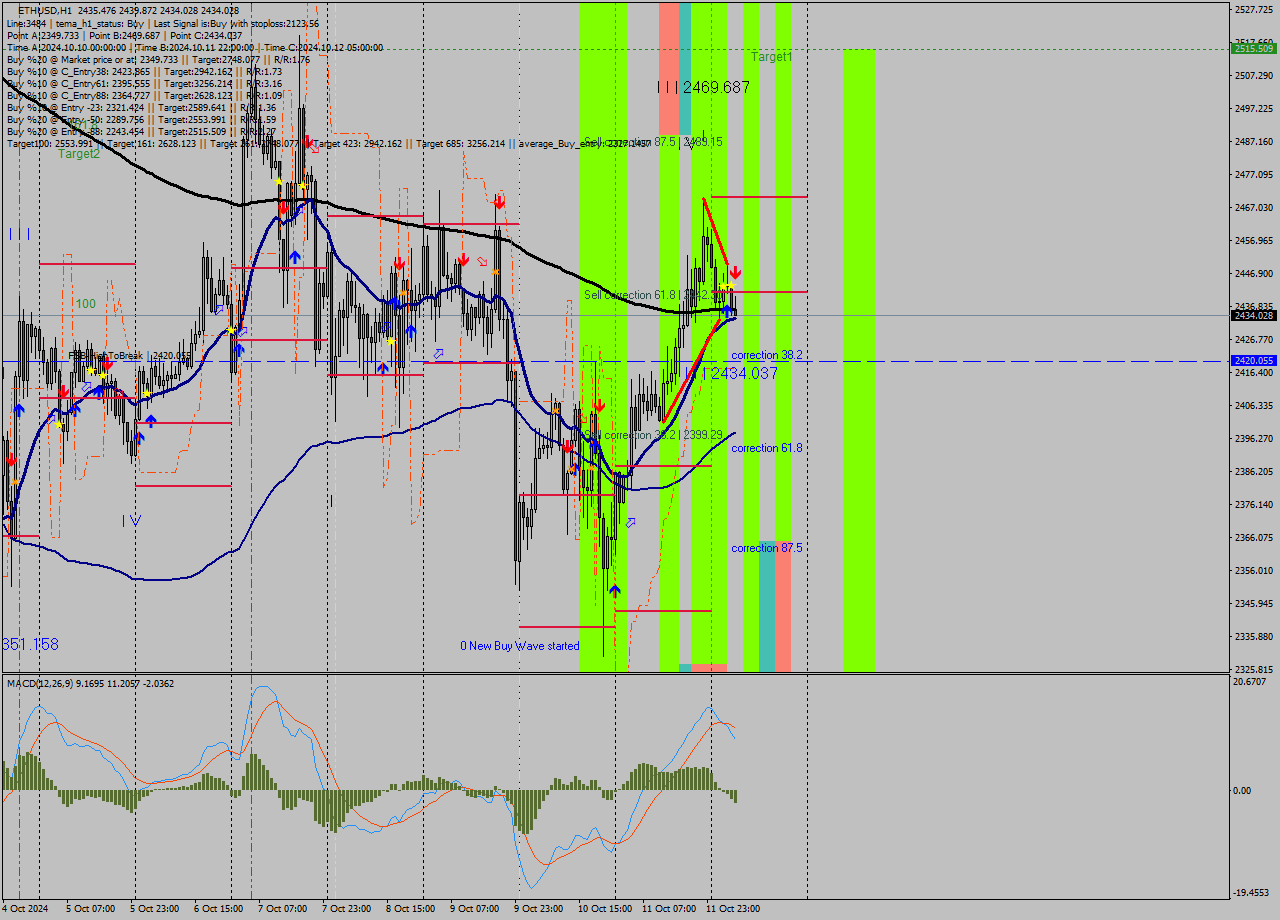This screenshot has height=920, width=1280.
Task: Select the '2469.687' wave label
Action: pyautogui.click(x=715, y=87)
